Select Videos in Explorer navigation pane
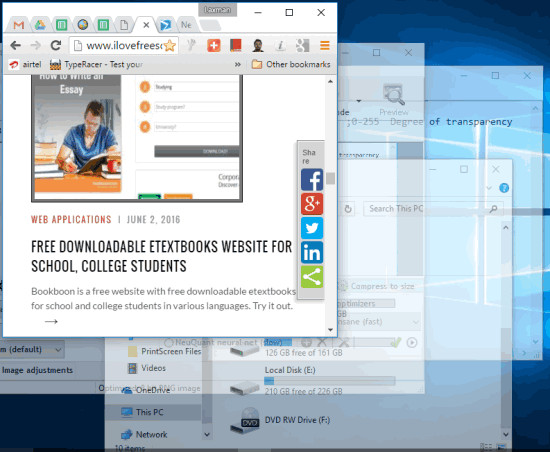This screenshot has width=550, height=452. (x=147, y=368)
